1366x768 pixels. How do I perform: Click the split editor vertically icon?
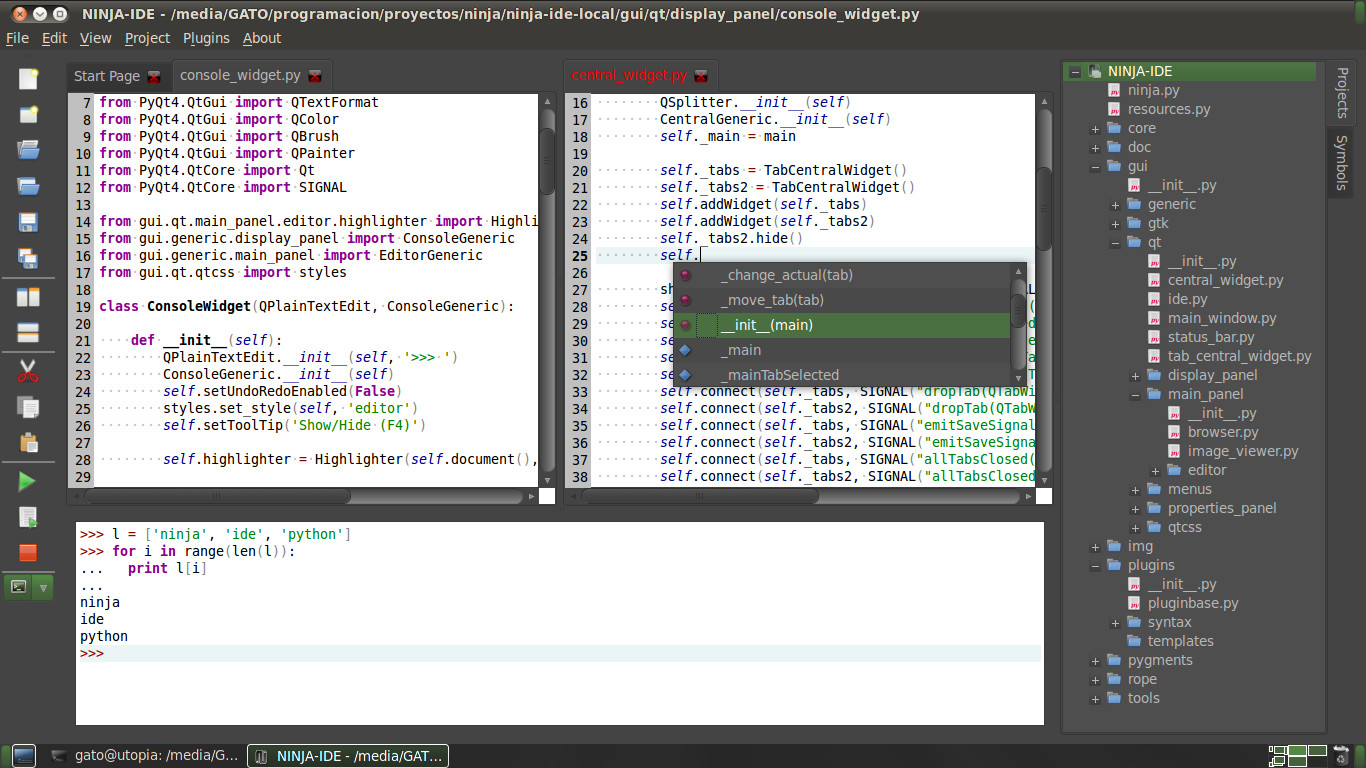[28, 296]
